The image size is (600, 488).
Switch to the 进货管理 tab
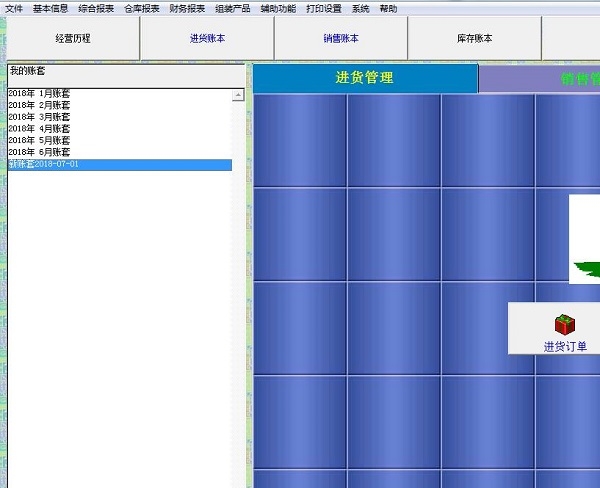(365, 78)
